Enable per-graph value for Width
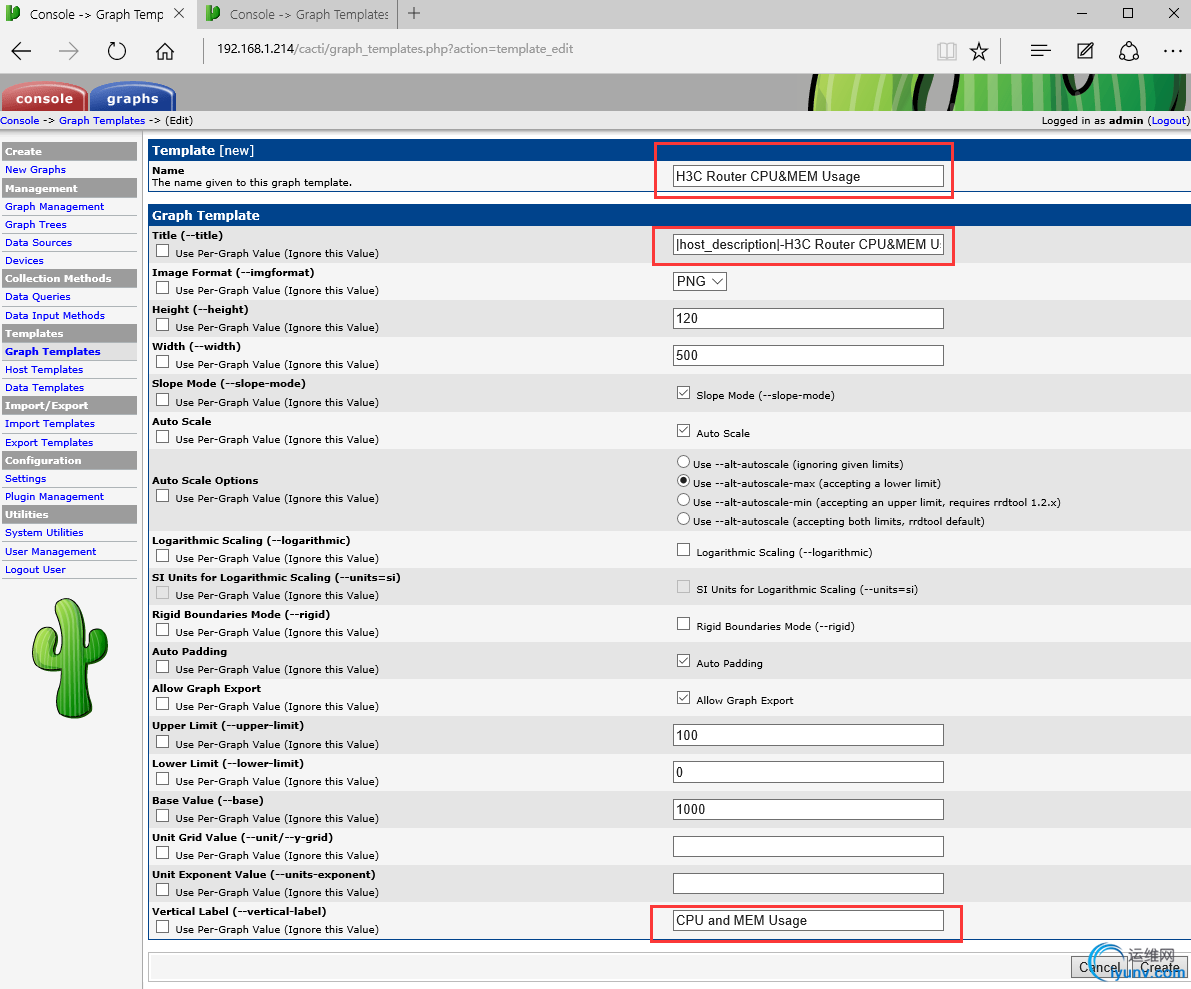This screenshot has height=989, width=1191. pyautogui.click(x=163, y=362)
